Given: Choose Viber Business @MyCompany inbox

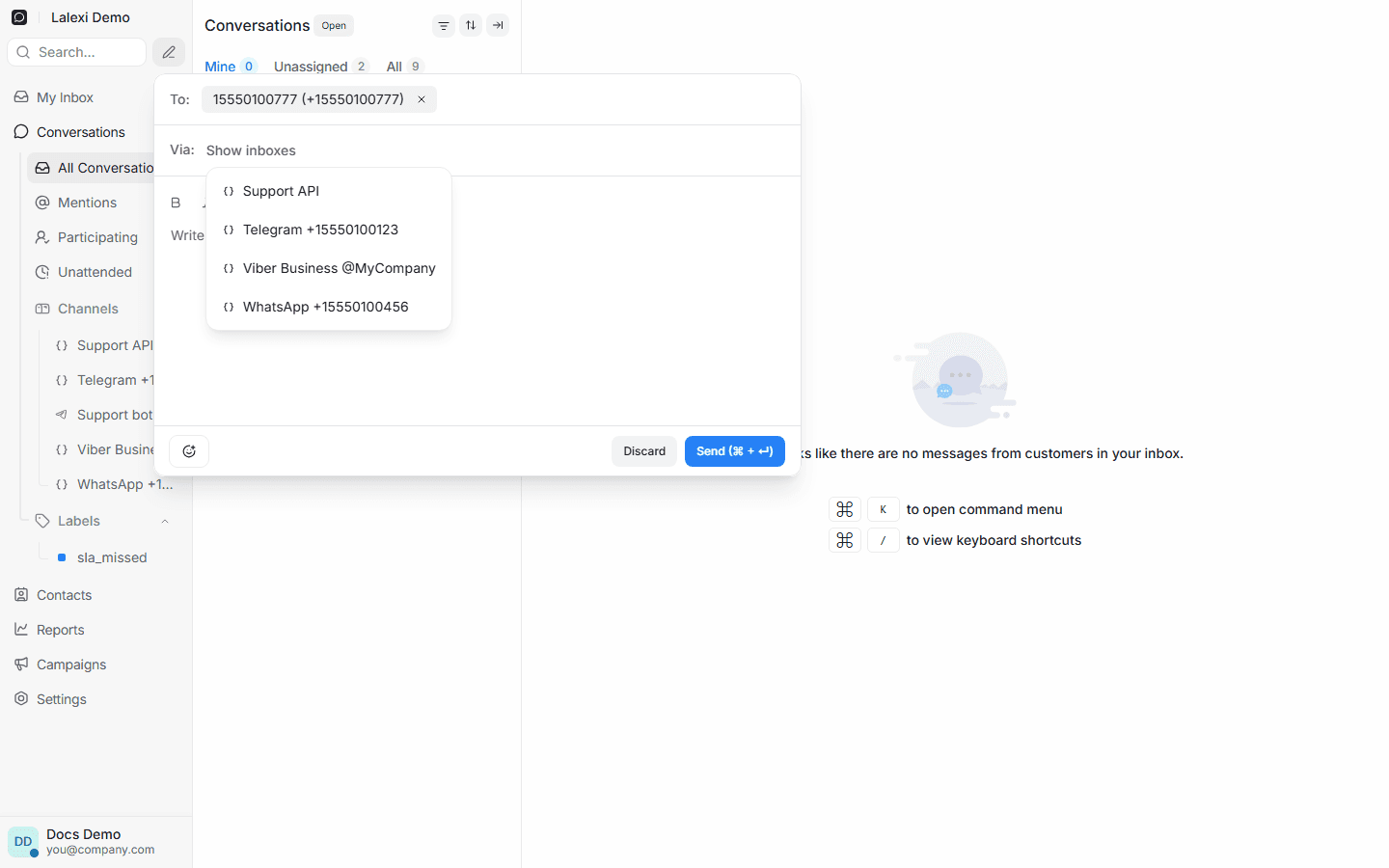Looking at the screenshot, I should (x=329, y=268).
